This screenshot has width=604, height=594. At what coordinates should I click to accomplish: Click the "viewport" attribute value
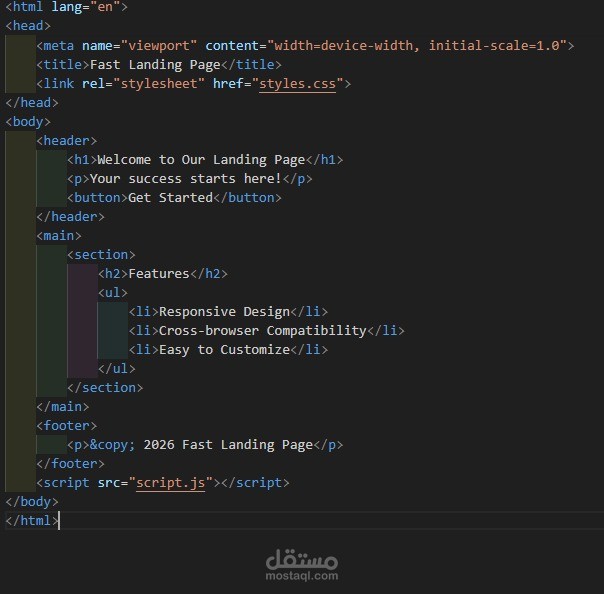(x=159, y=46)
